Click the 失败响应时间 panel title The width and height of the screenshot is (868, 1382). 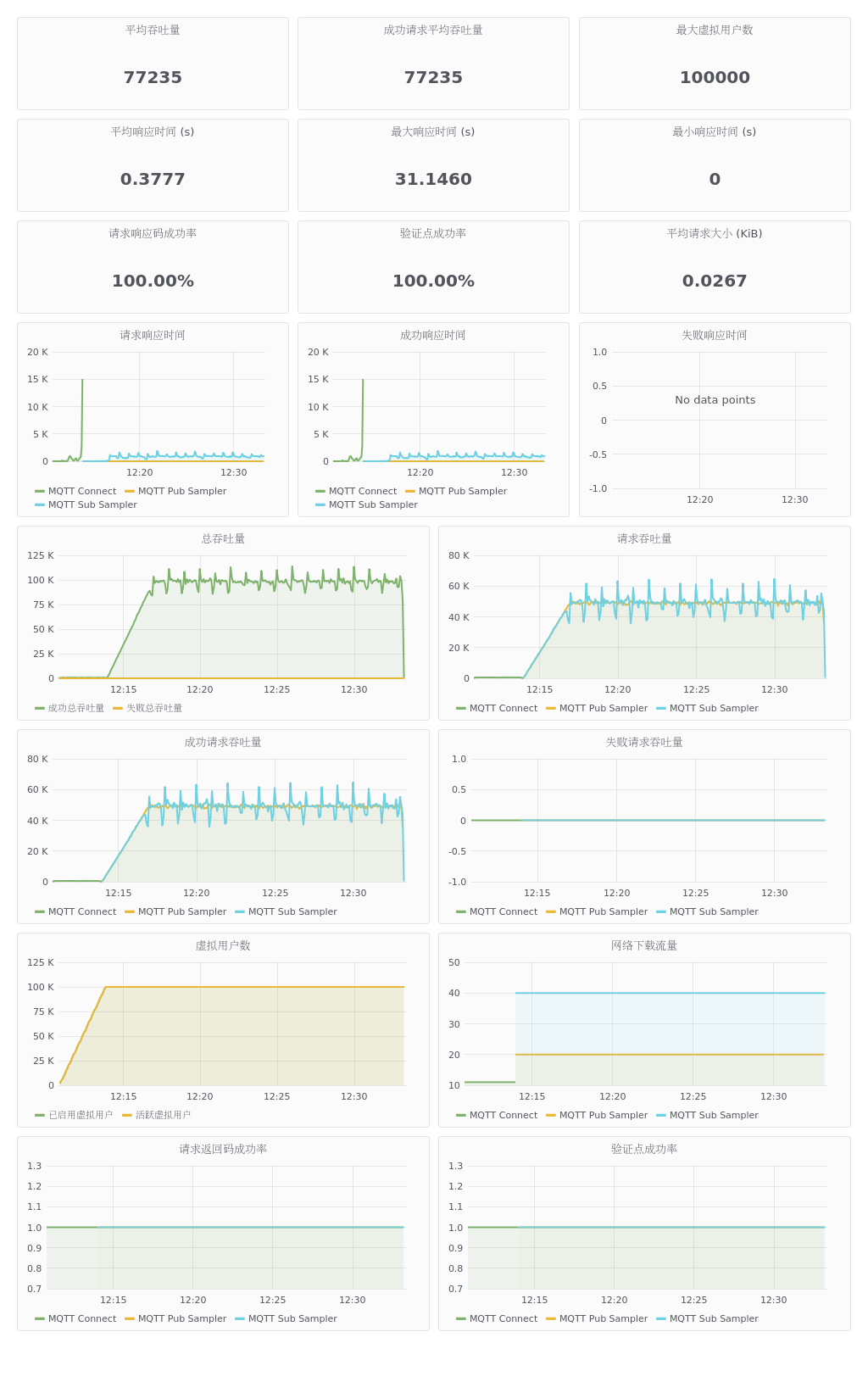pyautogui.click(x=715, y=335)
